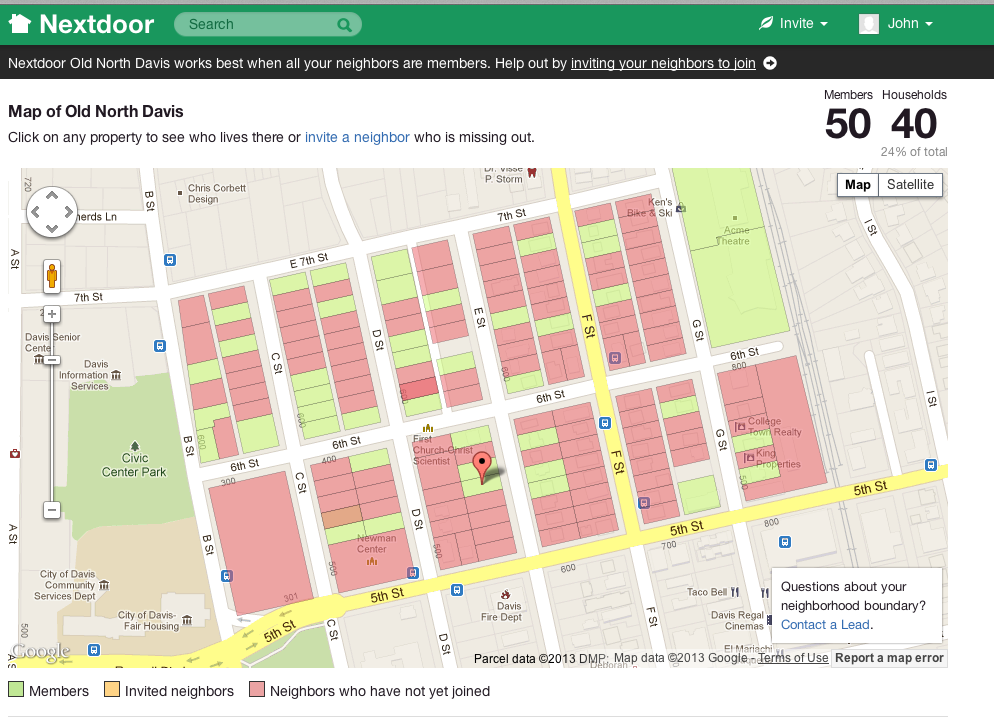
Task: Pan the map down with the pan control
Action: (x=52, y=228)
